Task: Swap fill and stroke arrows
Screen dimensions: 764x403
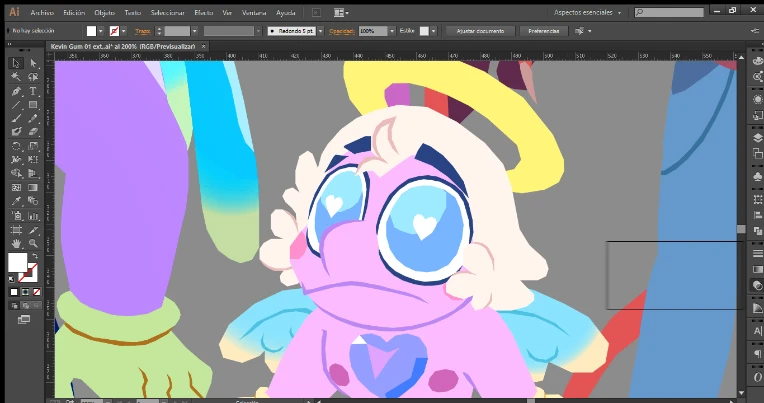Action: pyautogui.click(x=35, y=256)
